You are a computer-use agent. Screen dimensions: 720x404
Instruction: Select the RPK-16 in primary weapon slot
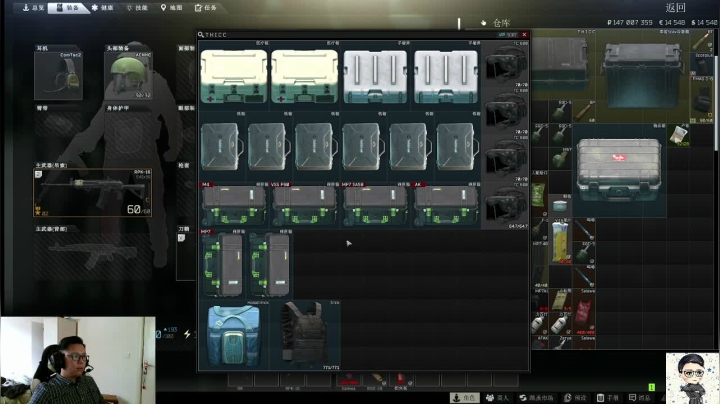point(92,193)
